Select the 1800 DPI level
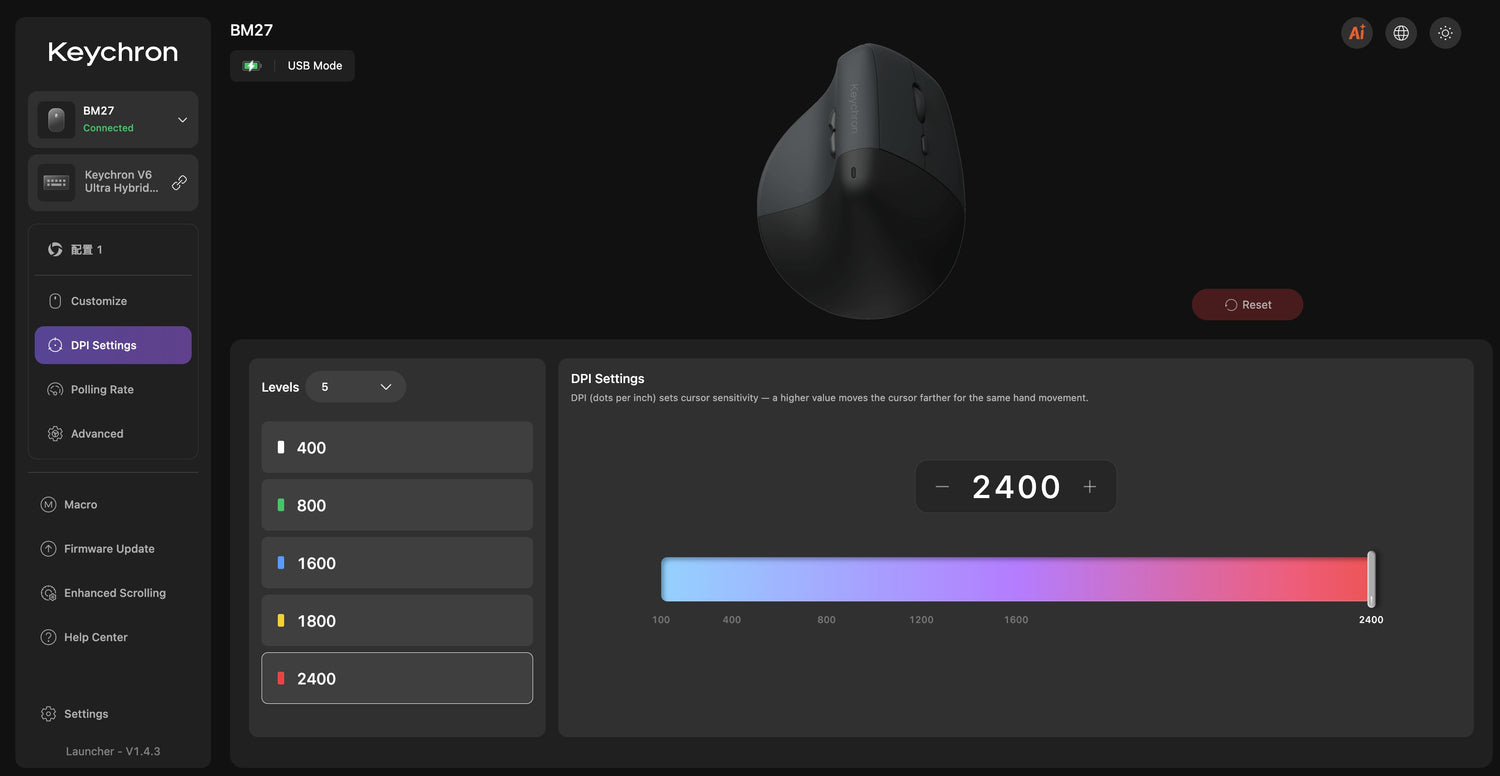This screenshot has width=1500, height=776. (397, 620)
